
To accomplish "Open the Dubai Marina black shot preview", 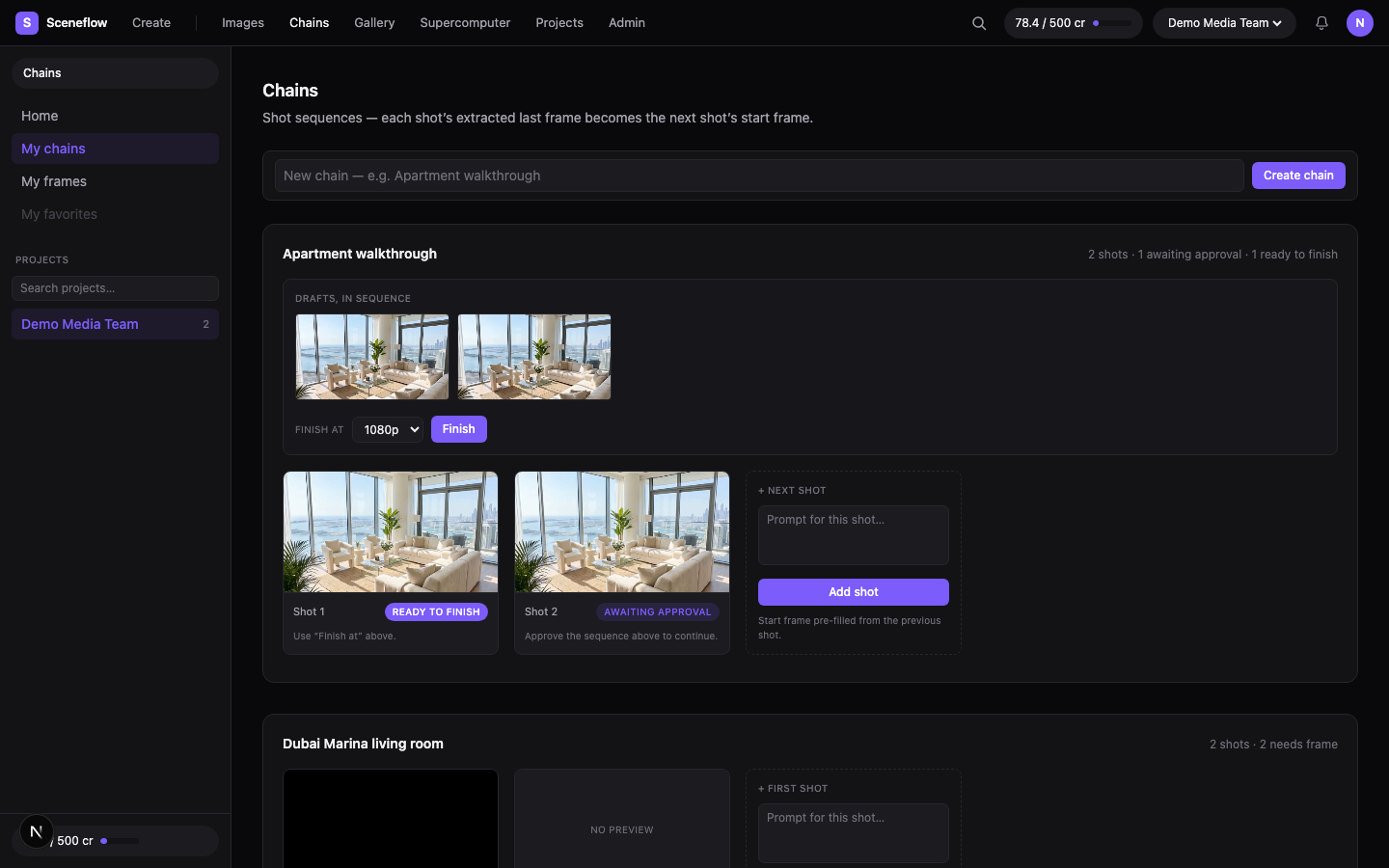I will [x=391, y=819].
